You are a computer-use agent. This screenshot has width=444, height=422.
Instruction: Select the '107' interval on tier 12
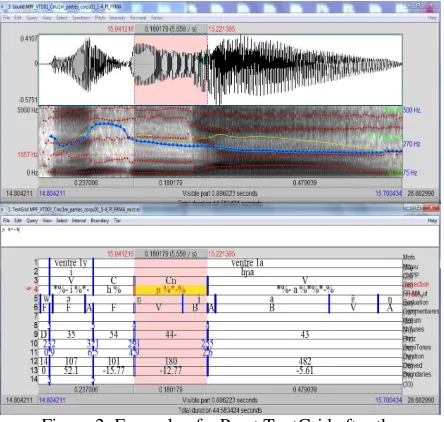coord(71,361)
